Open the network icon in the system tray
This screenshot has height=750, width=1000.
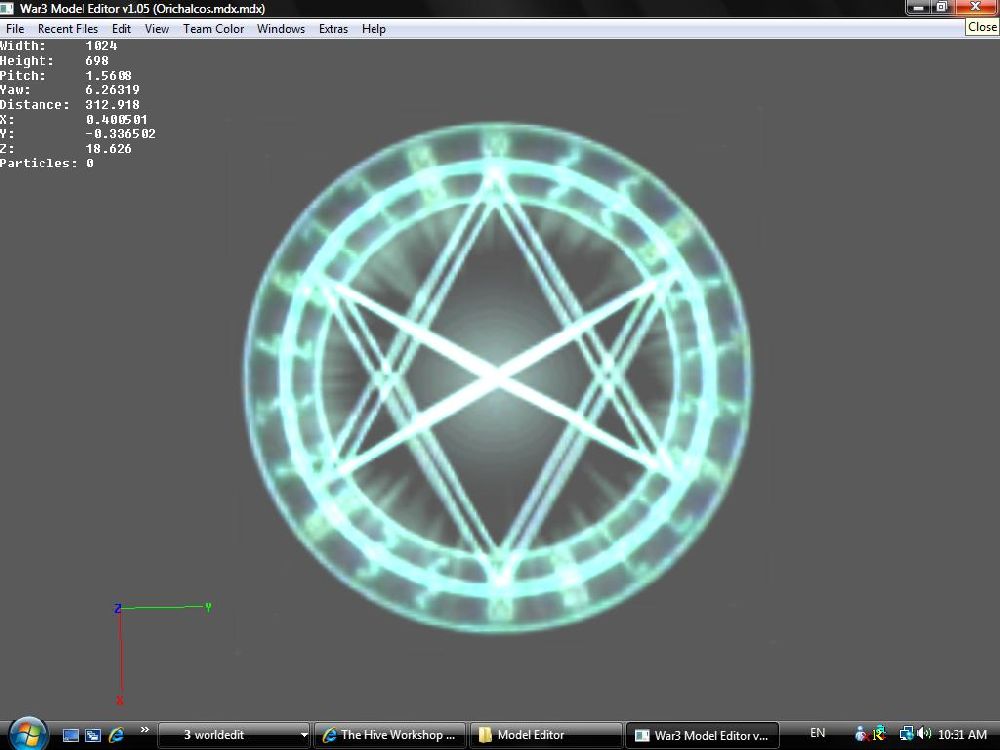pyautogui.click(x=906, y=734)
